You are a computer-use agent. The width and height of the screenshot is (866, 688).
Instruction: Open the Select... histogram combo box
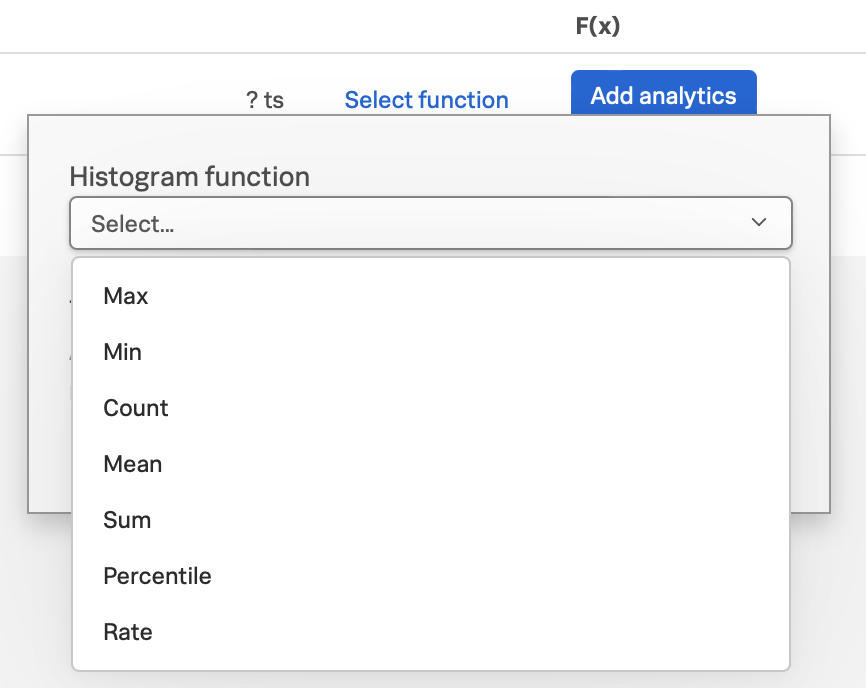[x=431, y=223]
